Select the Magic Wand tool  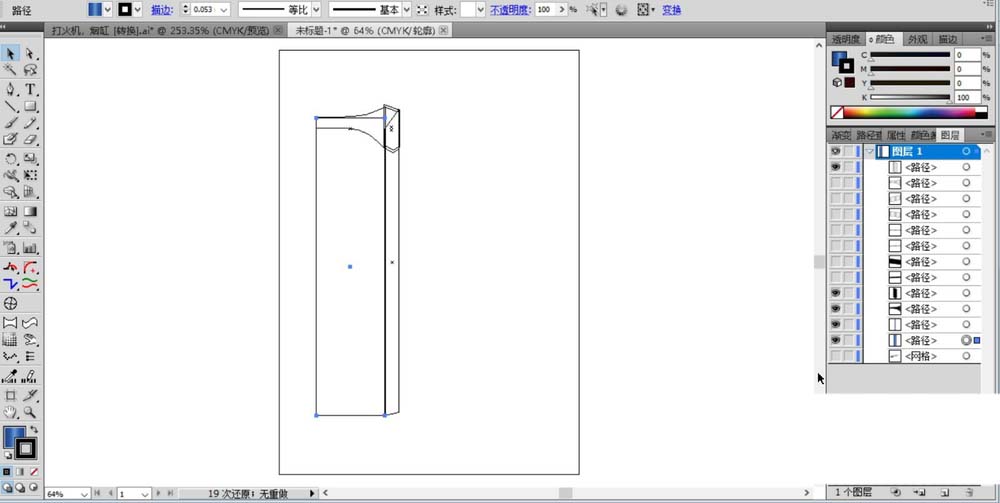pos(11,69)
